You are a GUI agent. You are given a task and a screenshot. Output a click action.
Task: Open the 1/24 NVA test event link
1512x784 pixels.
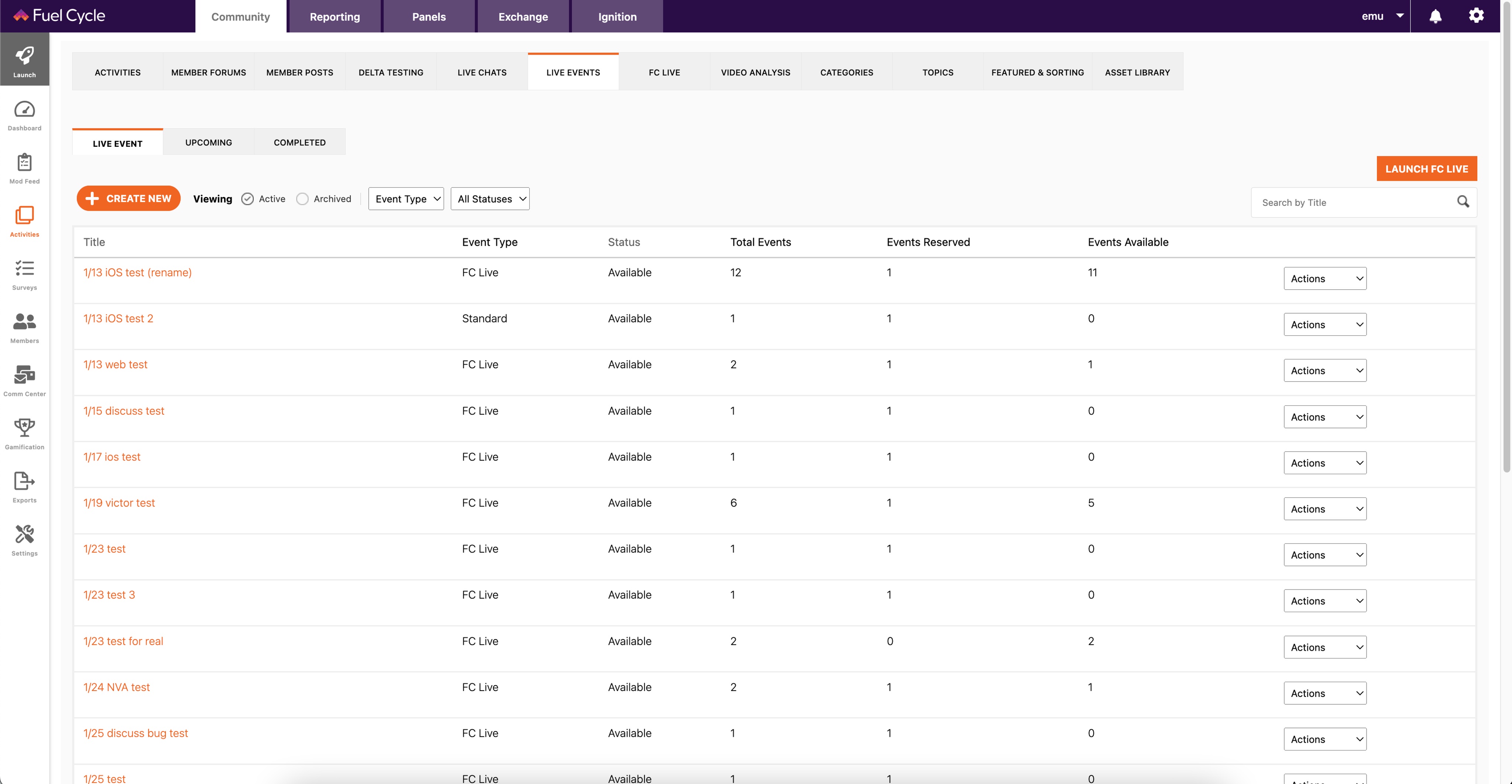pyautogui.click(x=116, y=687)
